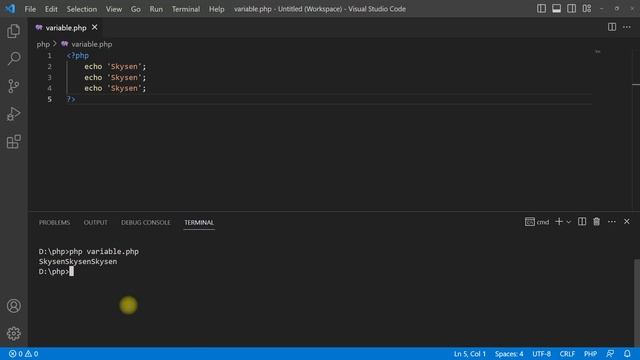640x360 pixels.
Task: Switch to the OUTPUT tab
Action: pos(96,222)
